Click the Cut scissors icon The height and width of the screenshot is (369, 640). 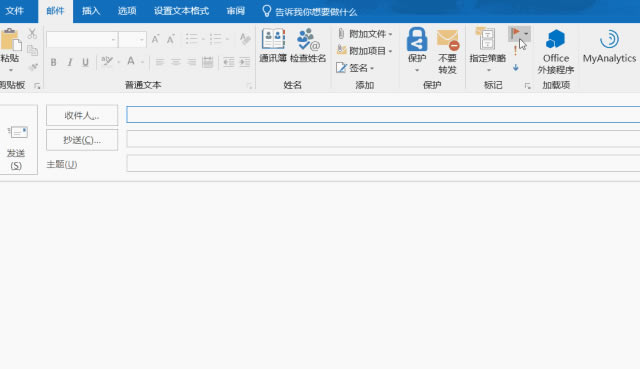(32, 33)
